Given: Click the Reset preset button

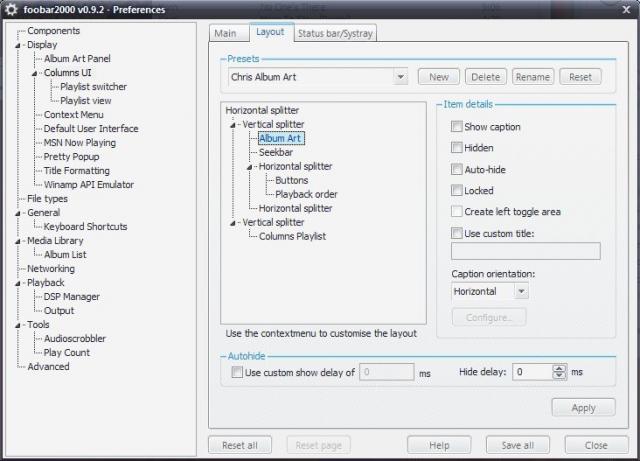Looking at the screenshot, I should (580, 77).
